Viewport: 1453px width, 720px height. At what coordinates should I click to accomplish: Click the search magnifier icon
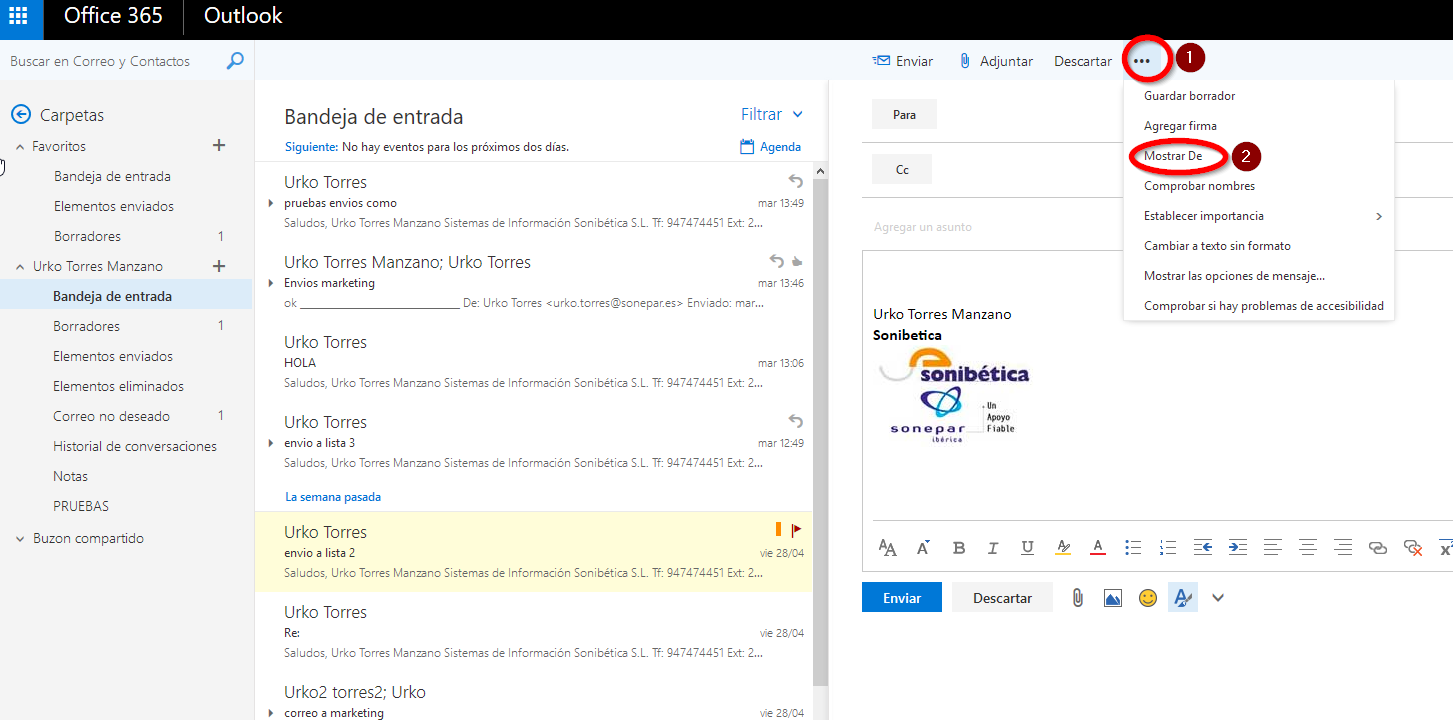(x=235, y=61)
